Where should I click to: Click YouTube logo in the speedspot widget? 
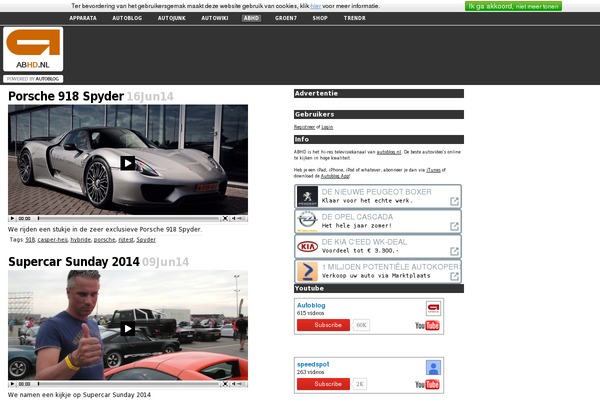pos(427,384)
